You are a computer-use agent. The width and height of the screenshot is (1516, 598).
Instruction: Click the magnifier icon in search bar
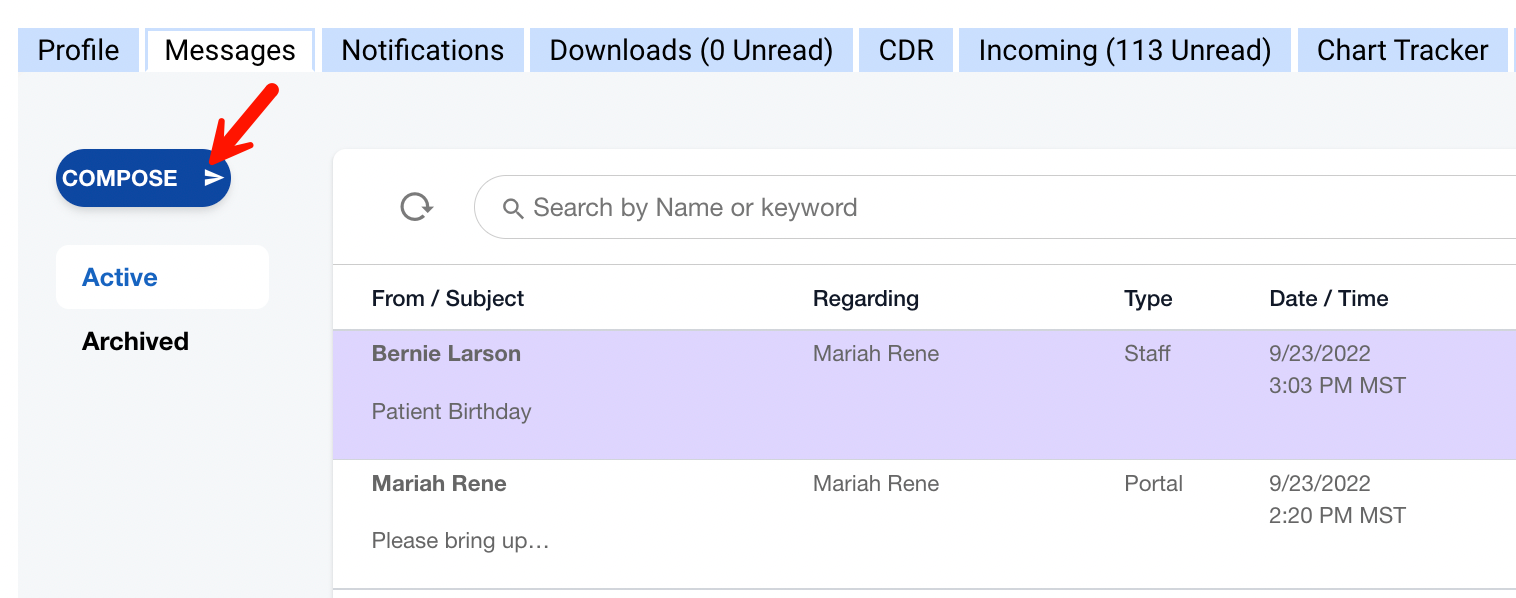click(x=513, y=208)
